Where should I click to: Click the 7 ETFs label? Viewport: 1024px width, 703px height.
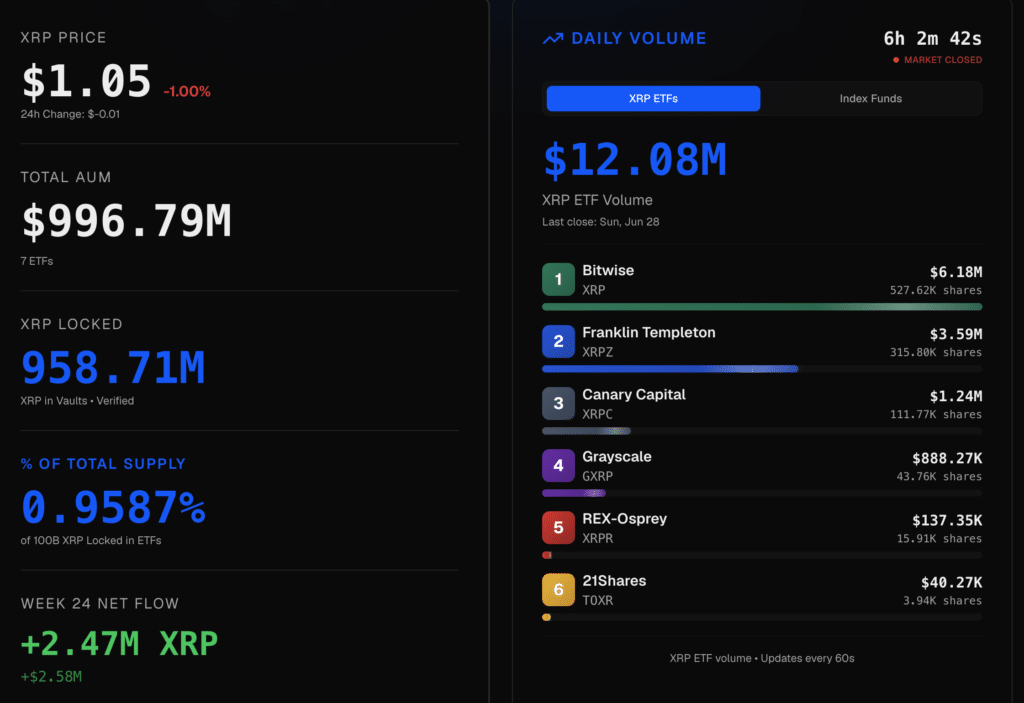(x=37, y=261)
